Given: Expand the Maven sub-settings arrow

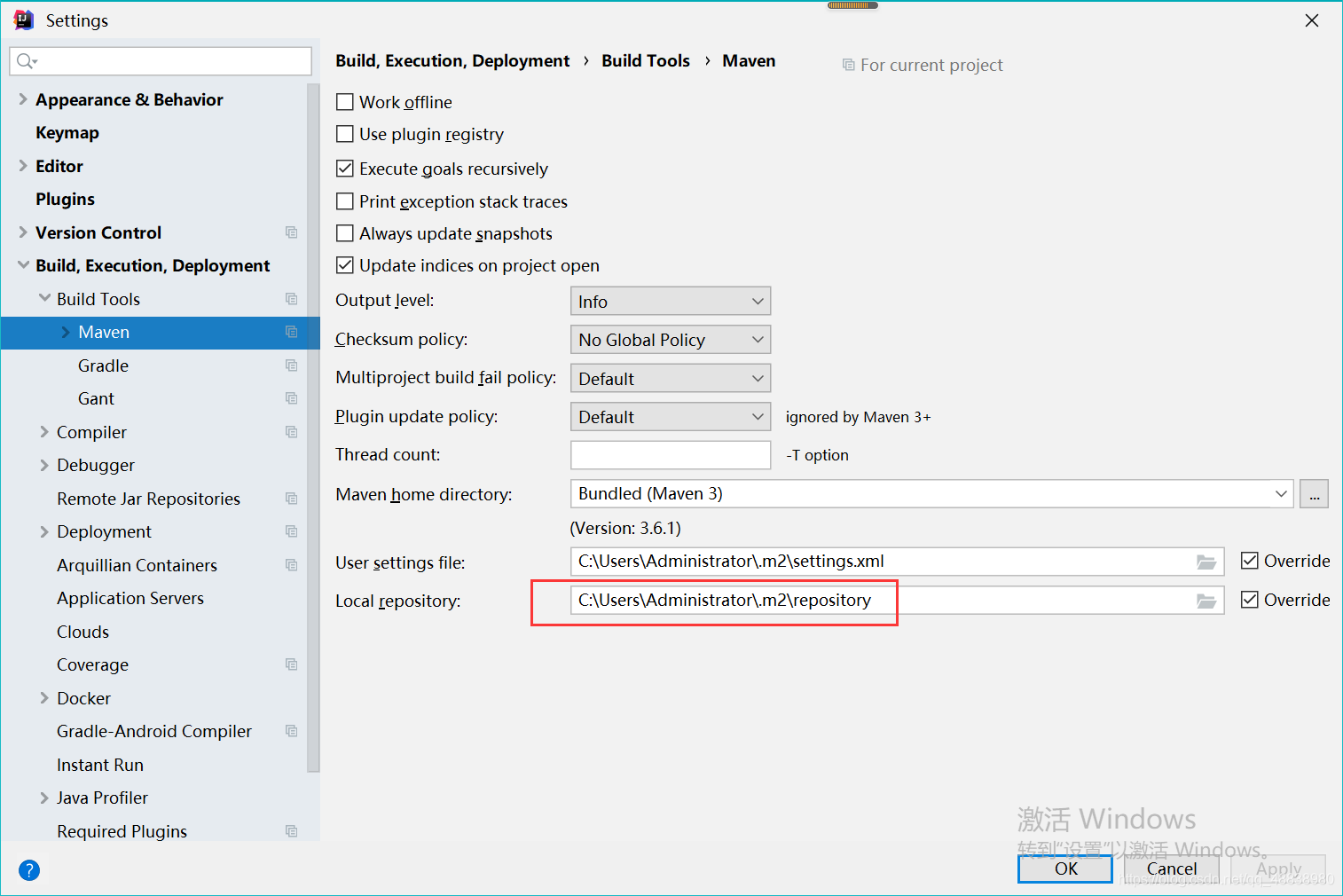Looking at the screenshot, I should (x=66, y=332).
